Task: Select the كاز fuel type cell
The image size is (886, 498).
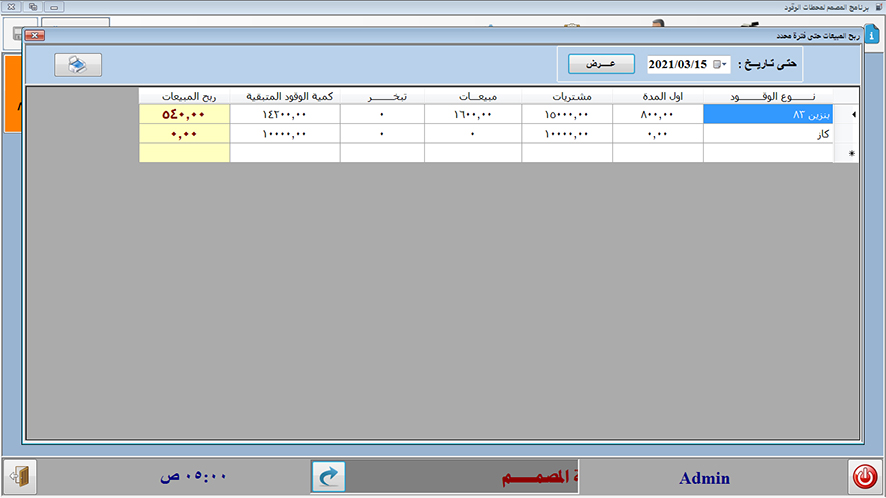Action: coord(767,134)
